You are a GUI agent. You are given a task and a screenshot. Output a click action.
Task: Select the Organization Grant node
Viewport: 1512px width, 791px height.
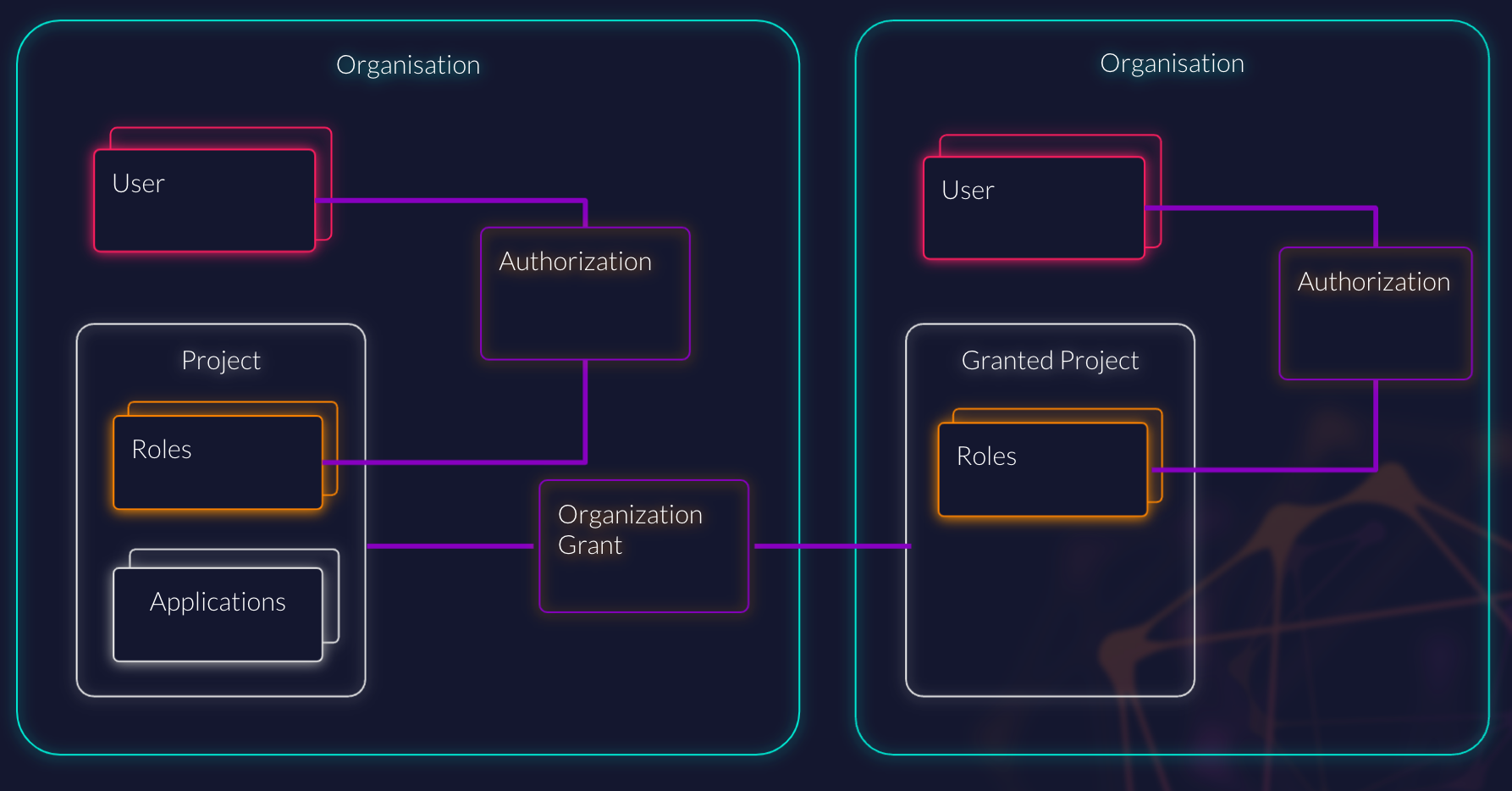(643, 546)
